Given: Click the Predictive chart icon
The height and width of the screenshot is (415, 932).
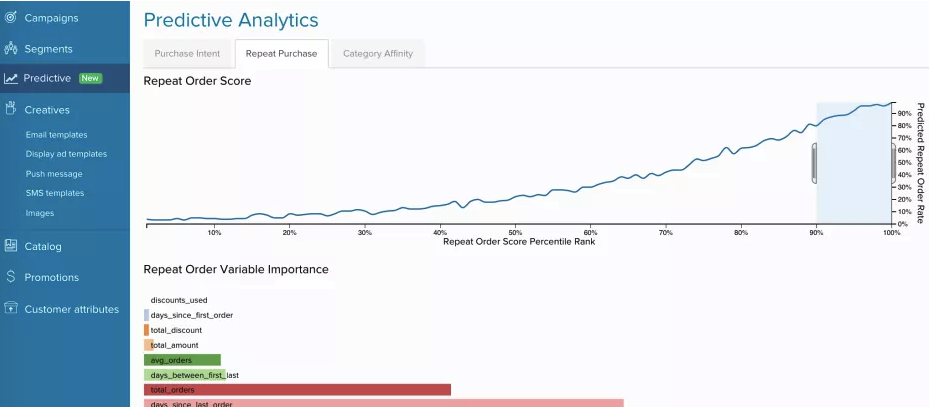Looking at the screenshot, I should click(11, 78).
